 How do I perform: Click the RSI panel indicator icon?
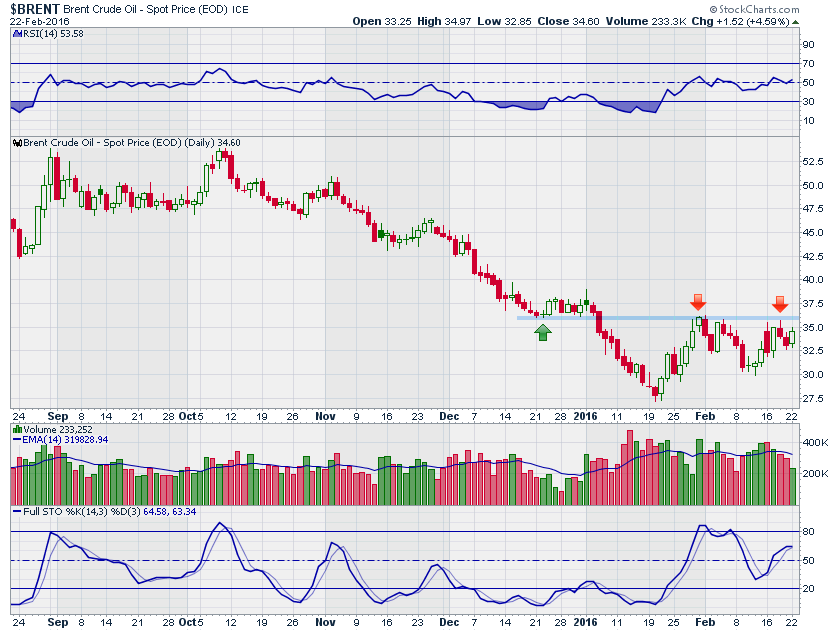[16, 33]
